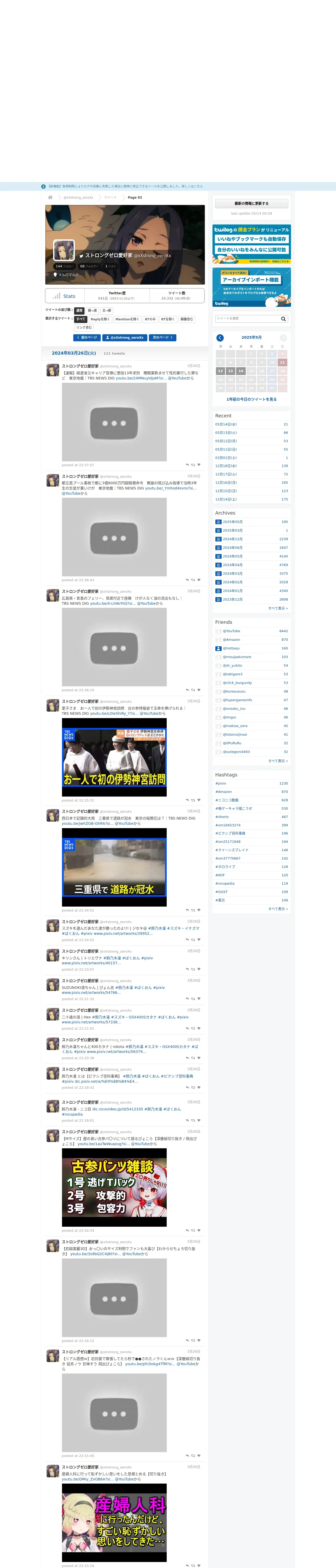Open the home icon in breadcrumb
Viewport: 336px width, 1568px height.
pyautogui.click(x=50, y=197)
